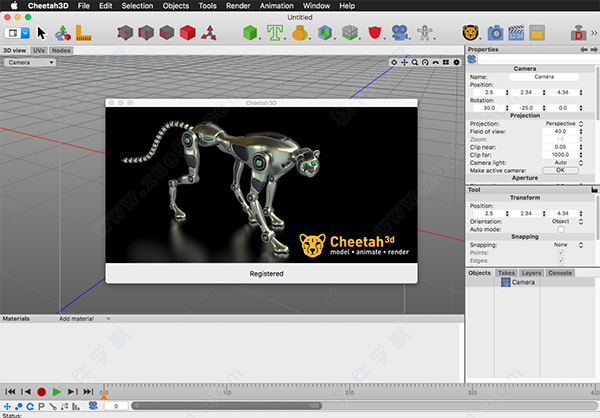Viewport: 600px width, 418px height.
Task: Add a green cube primitive
Action: click(x=250, y=33)
